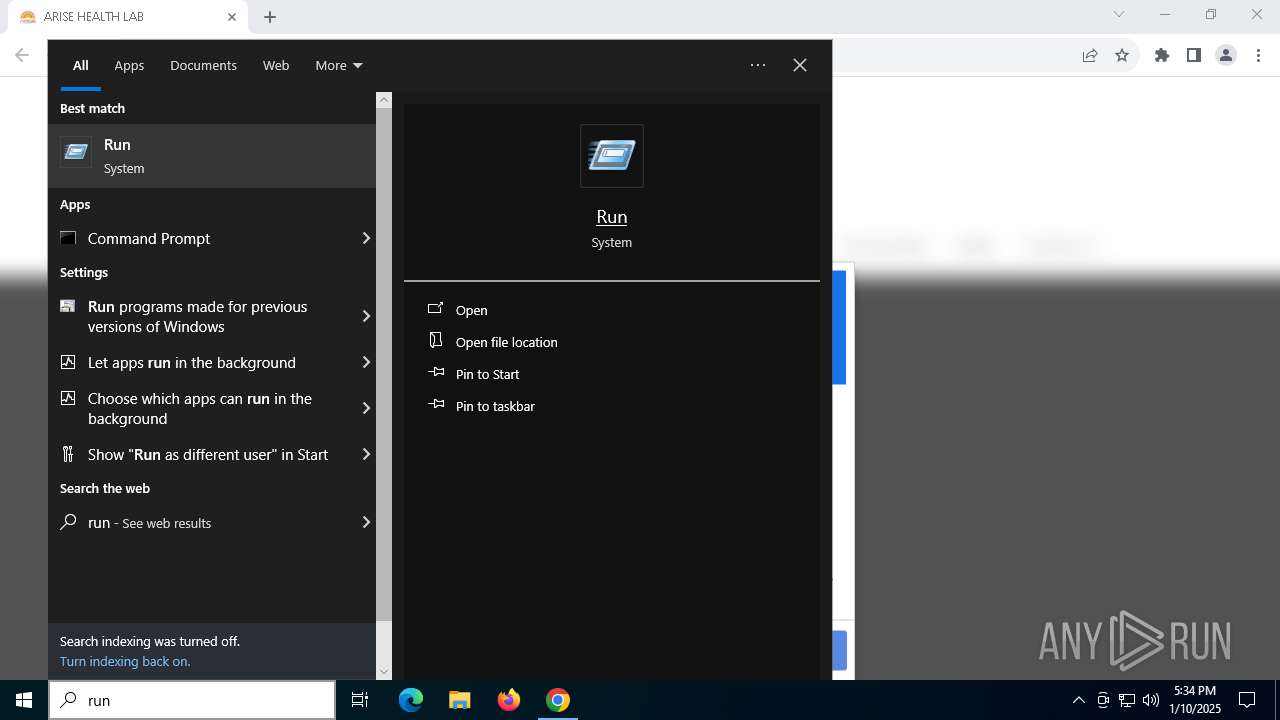
Task: Click results list scrollbar up arrow
Action: pos(384,100)
